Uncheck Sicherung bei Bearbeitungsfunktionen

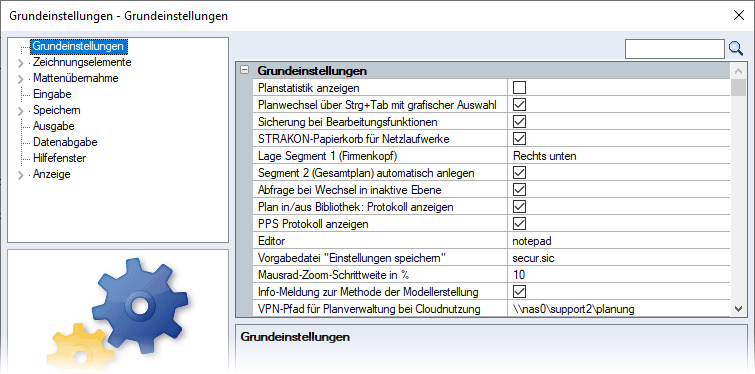519,121
